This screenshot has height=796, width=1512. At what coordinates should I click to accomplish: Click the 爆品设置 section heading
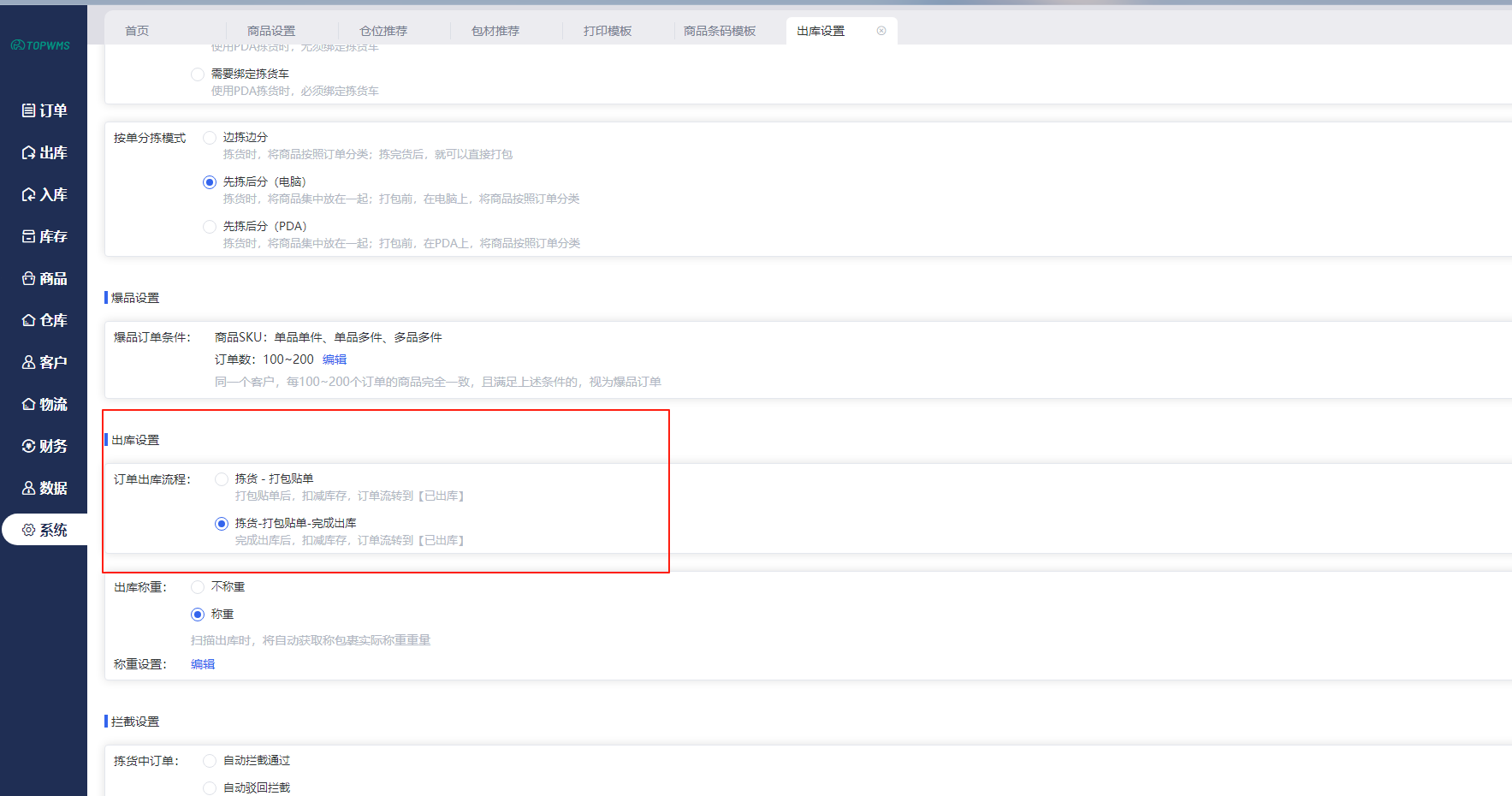[x=135, y=298]
